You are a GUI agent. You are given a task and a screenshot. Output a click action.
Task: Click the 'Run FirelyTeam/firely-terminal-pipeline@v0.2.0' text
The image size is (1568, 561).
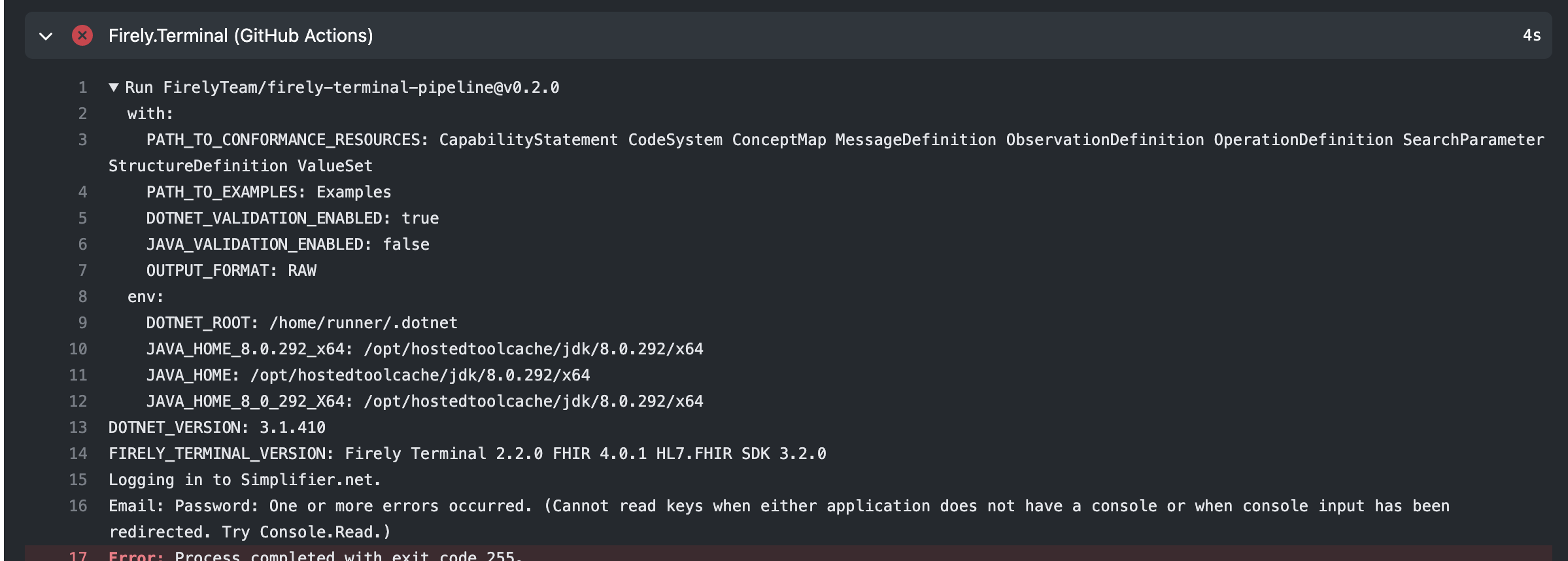coord(342,88)
